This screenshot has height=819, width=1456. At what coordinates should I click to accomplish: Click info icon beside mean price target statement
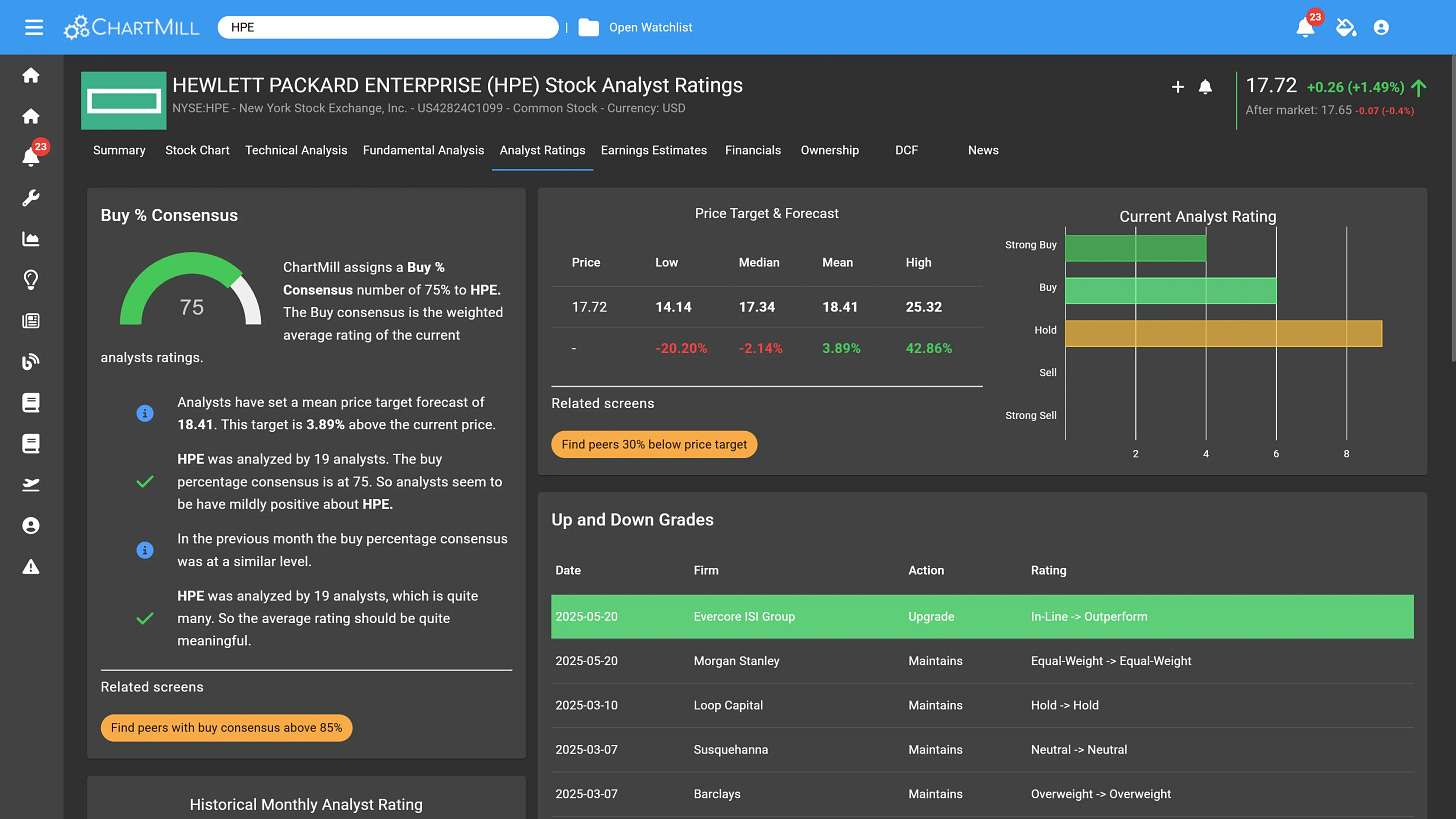[x=145, y=413]
